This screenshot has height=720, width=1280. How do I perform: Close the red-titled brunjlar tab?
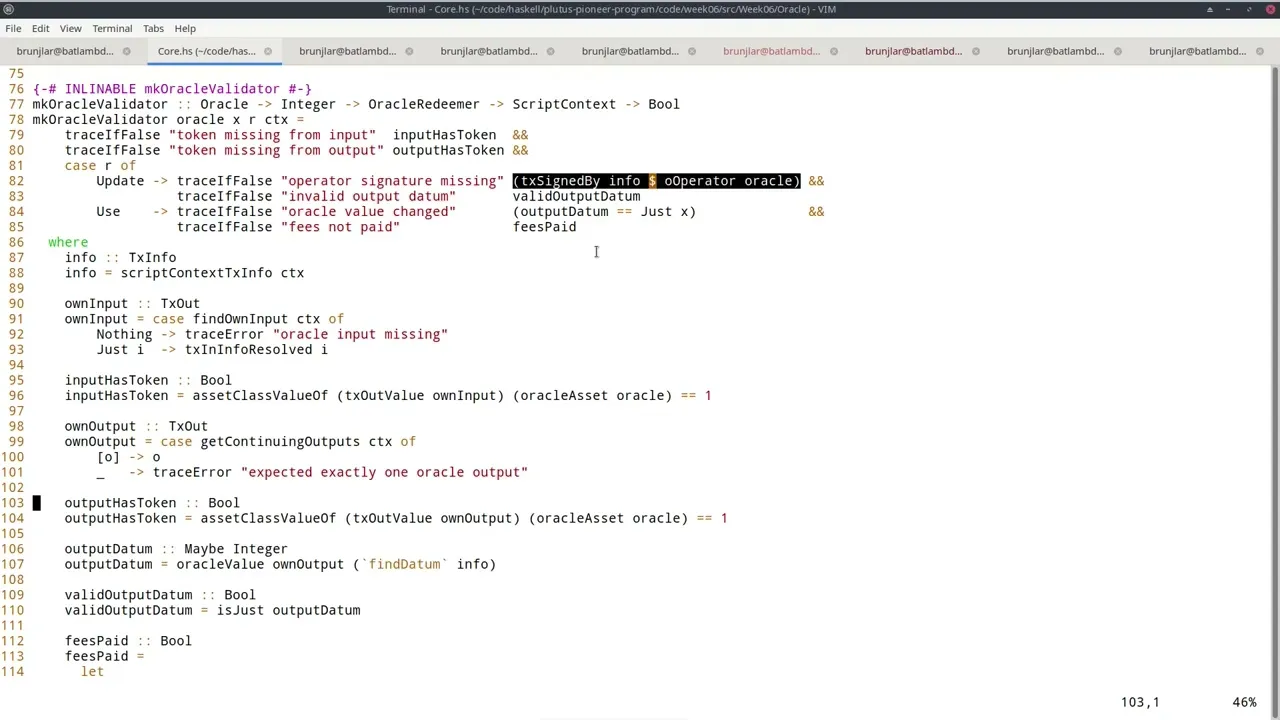(x=834, y=51)
